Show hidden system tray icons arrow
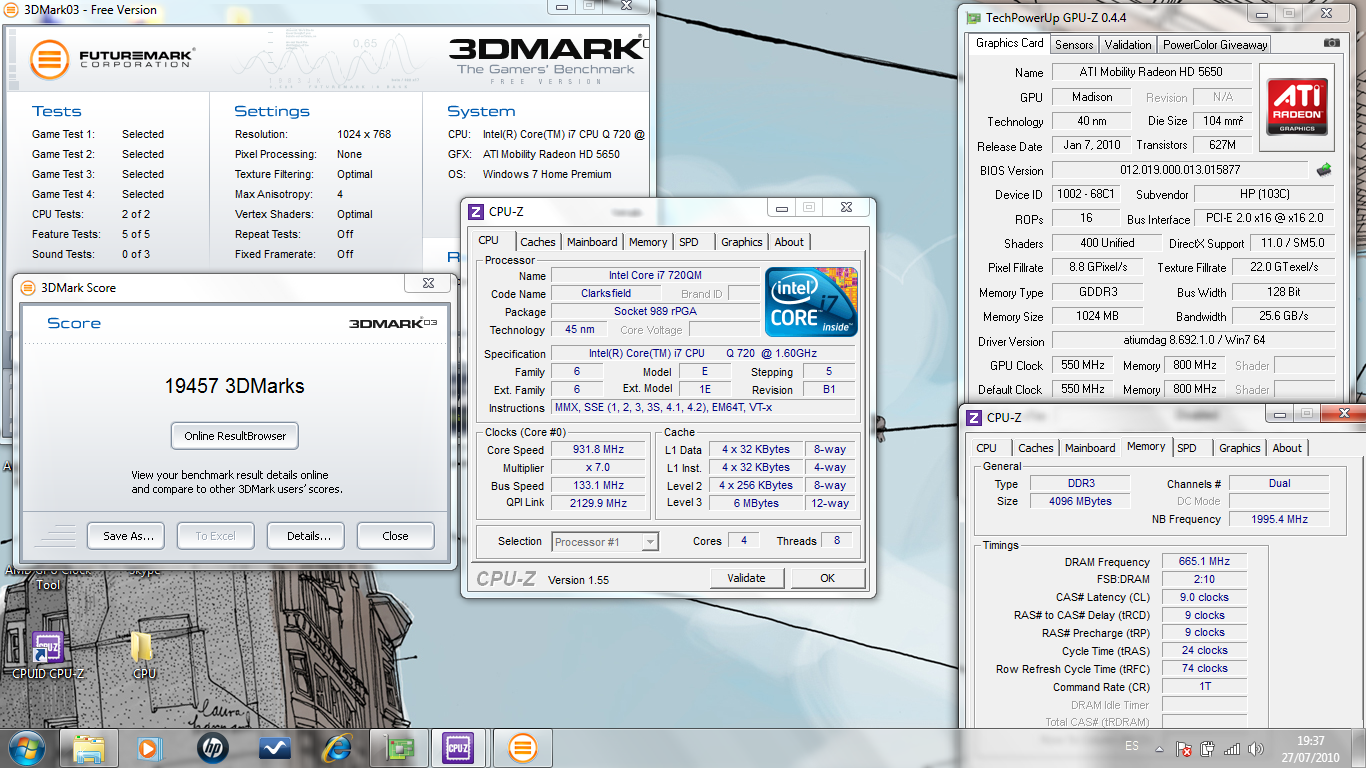 click(x=1159, y=748)
